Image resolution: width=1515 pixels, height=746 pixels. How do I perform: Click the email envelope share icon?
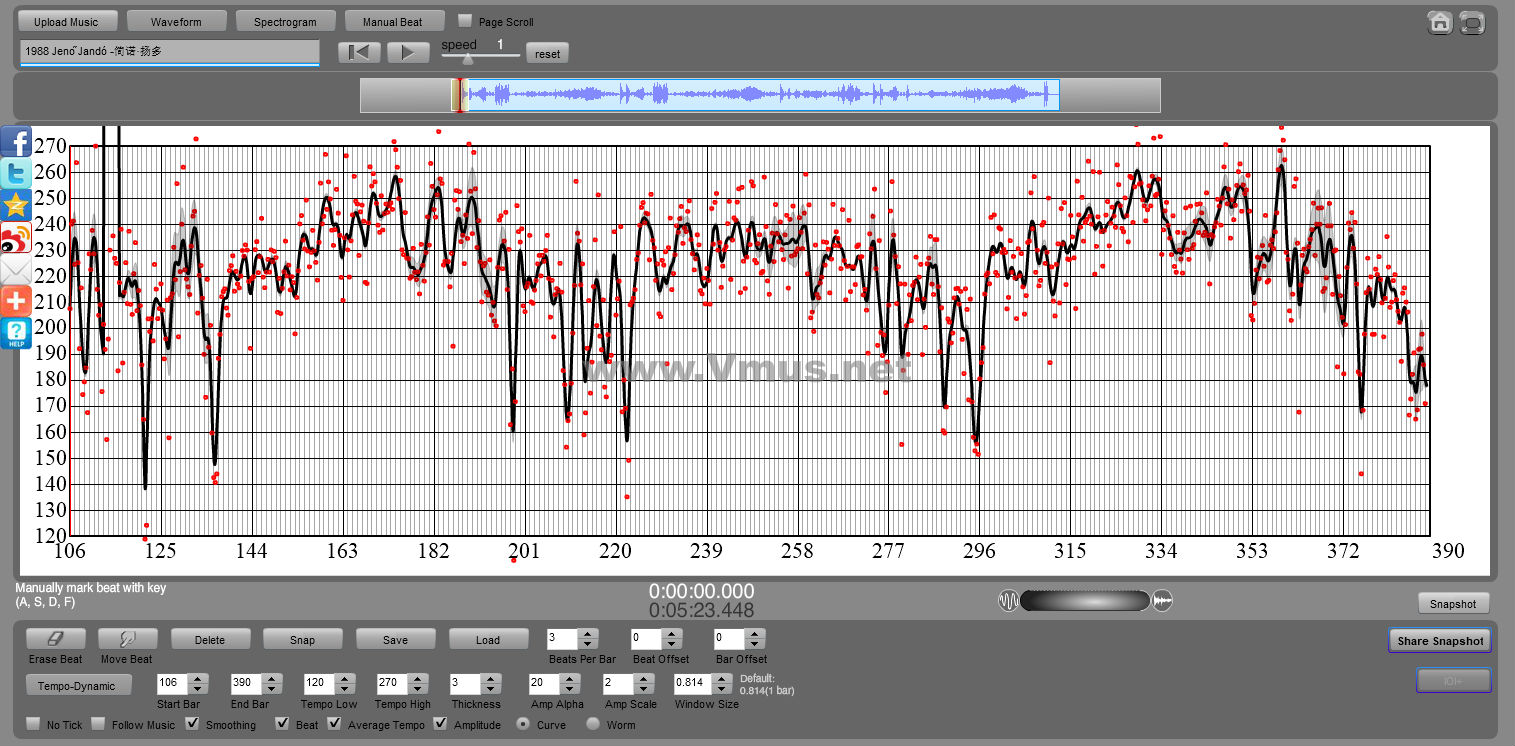[16, 270]
